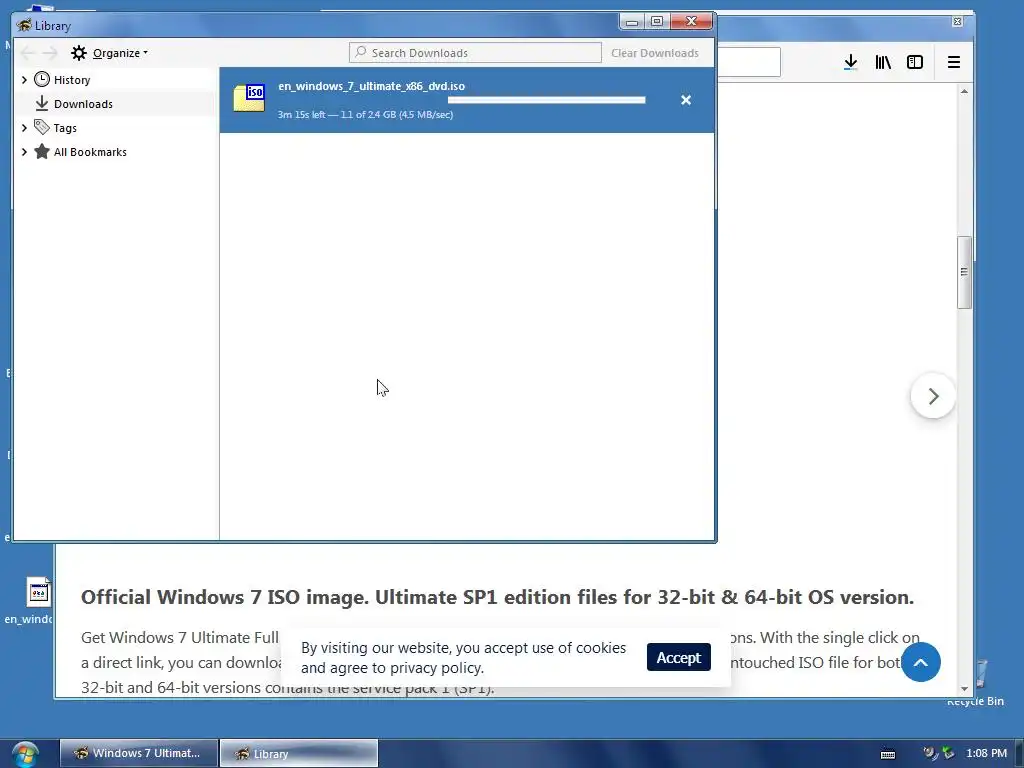
Task: Select History in the Library sidebar
Action: pos(72,80)
